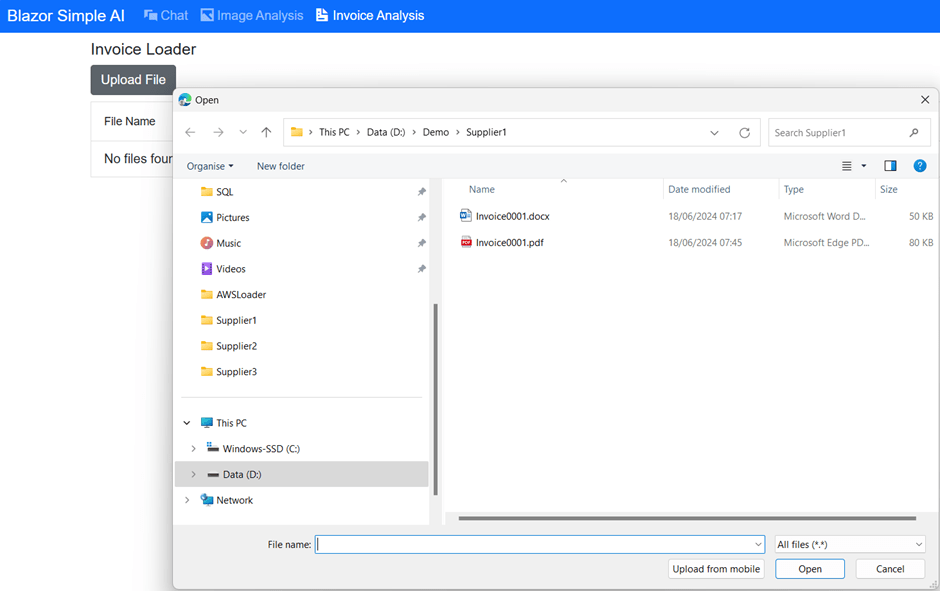
Task: Click the Upload from mobile button
Action: 716,569
